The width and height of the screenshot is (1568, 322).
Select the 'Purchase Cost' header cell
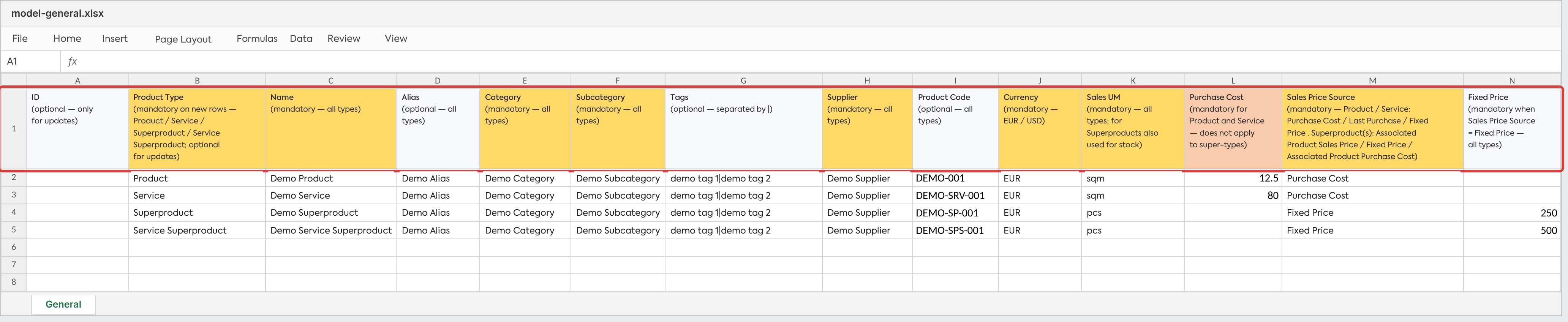(x=1233, y=128)
